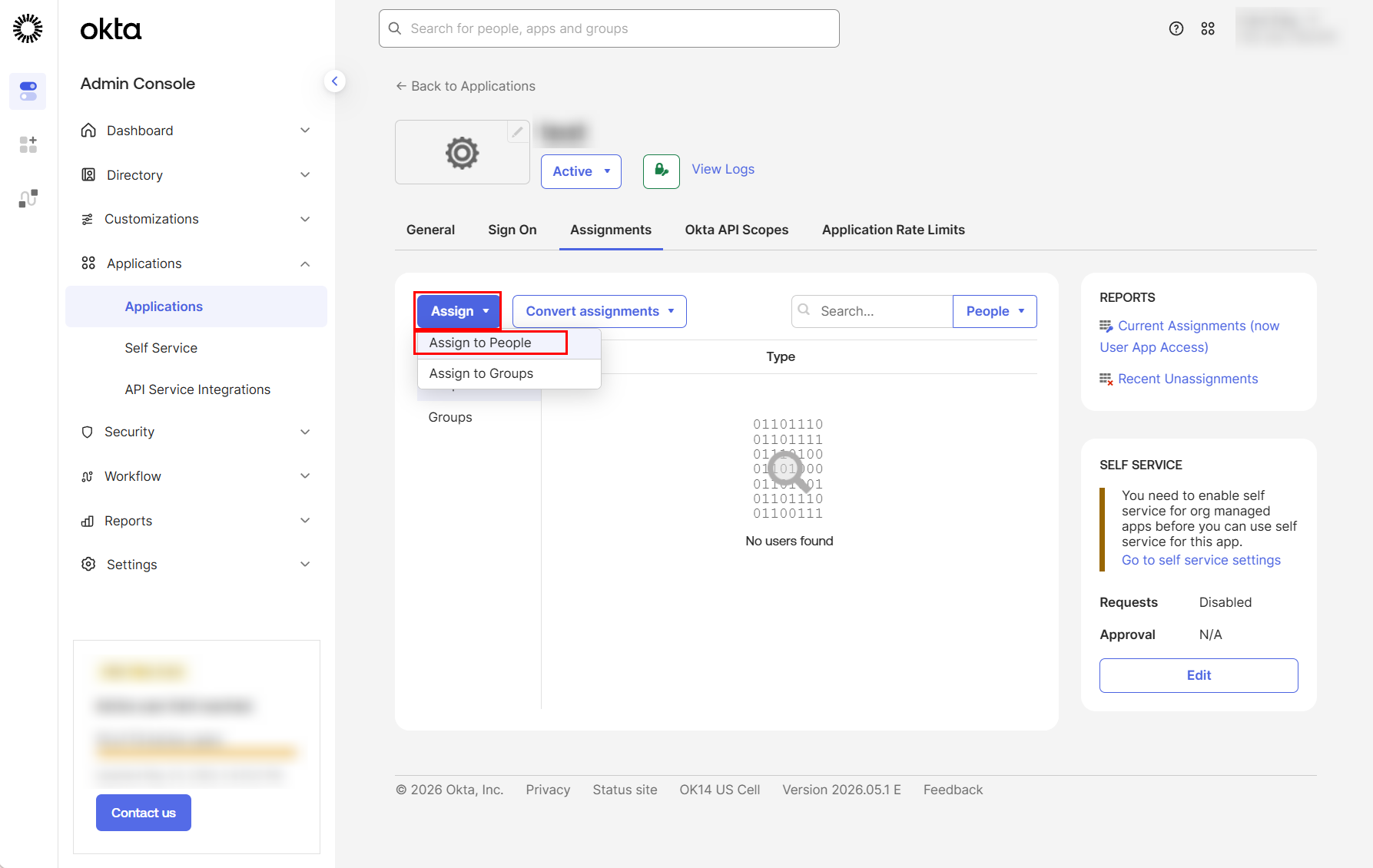
Task: Follow the View Logs link
Action: pyautogui.click(x=723, y=169)
